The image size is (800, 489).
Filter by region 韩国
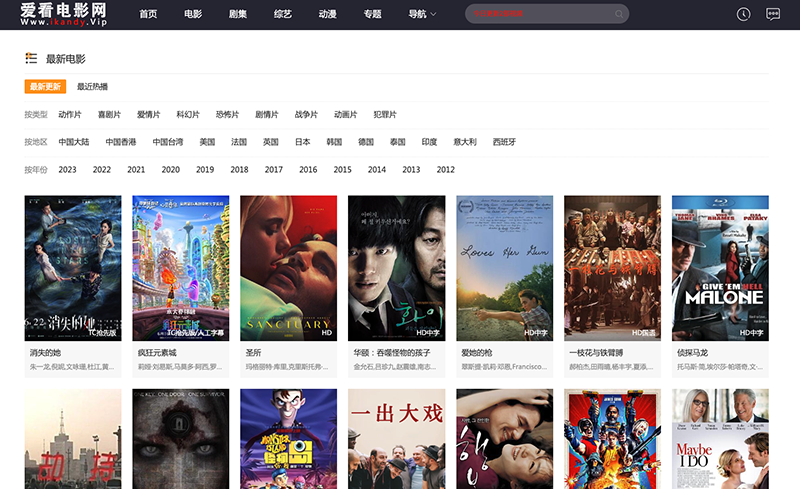click(334, 142)
